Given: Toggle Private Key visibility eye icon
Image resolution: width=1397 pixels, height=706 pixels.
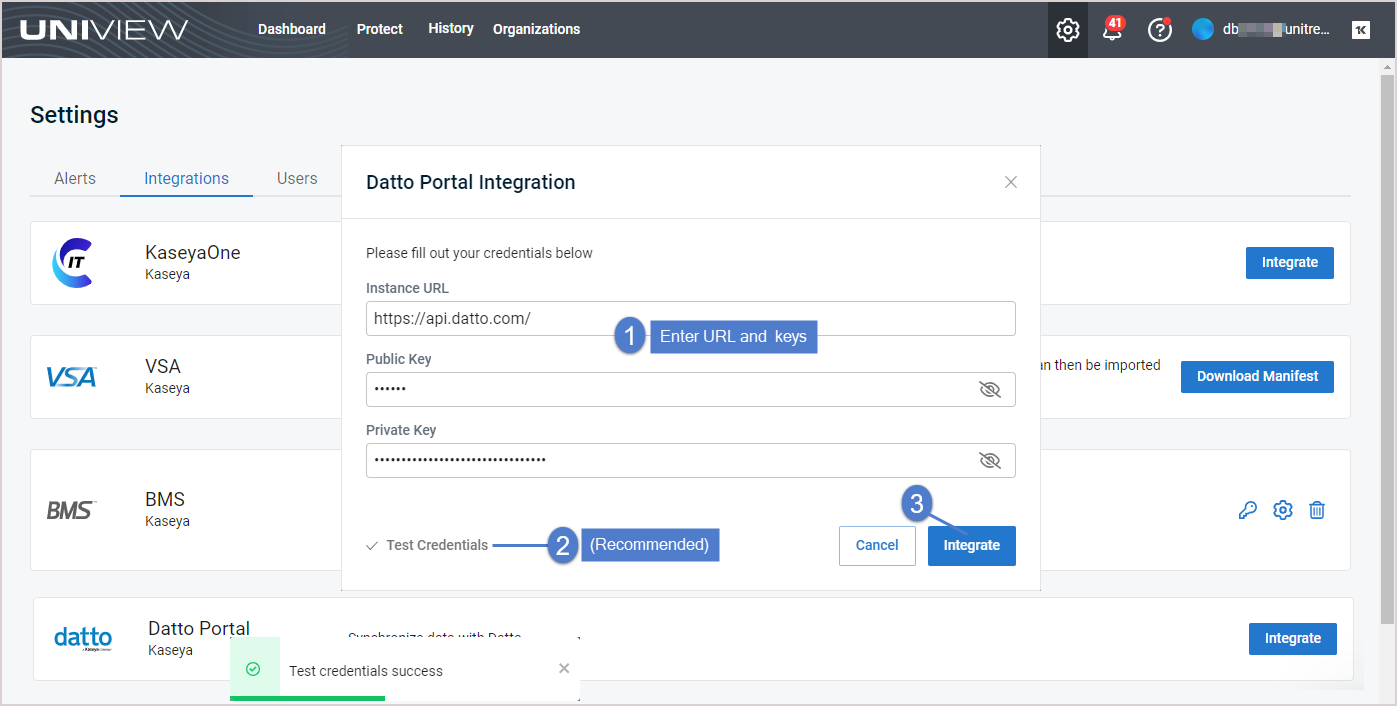Looking at the screenshot, I should [x=990, y=460].
